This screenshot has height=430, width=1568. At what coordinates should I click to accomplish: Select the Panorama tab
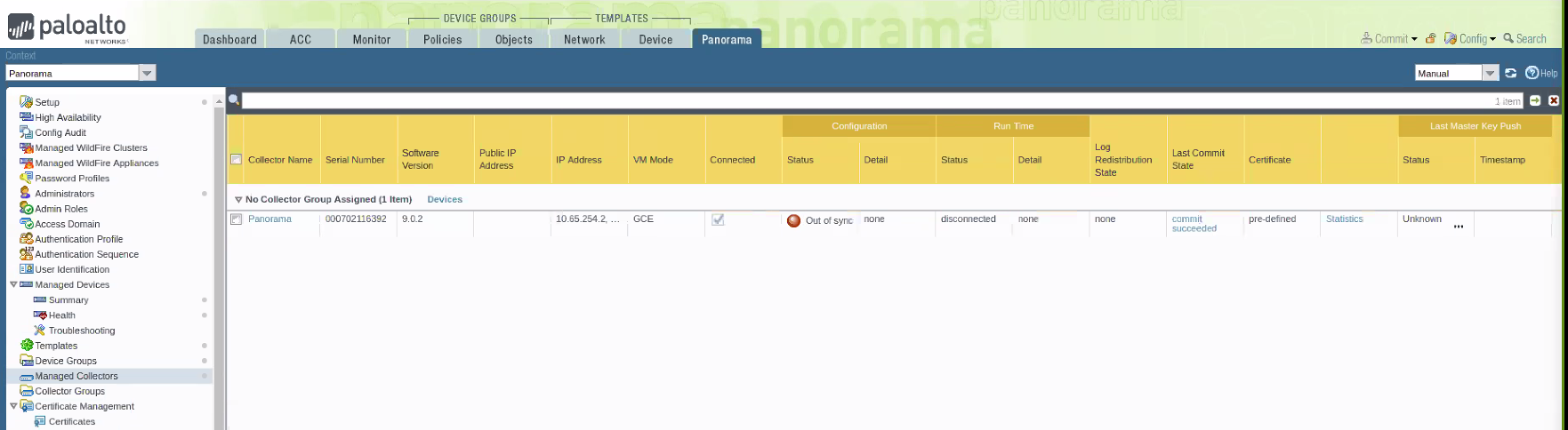[x=727, y=39]
